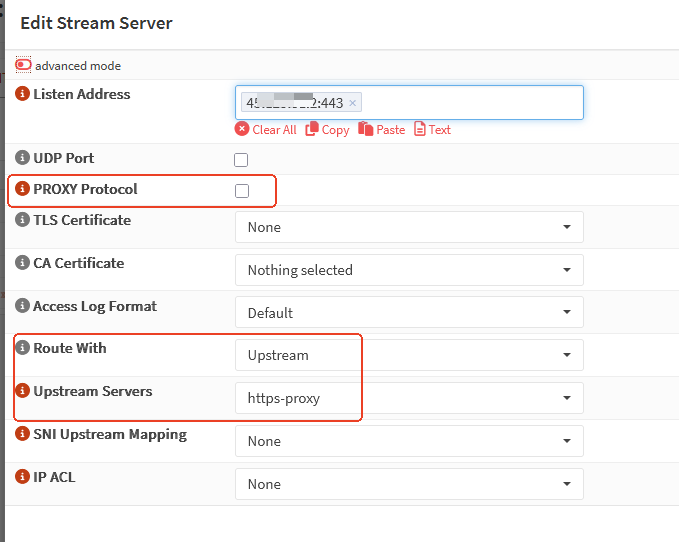Viewport: 679px width, 542px height.
Task: Open the Access Log Format dropdown
Action: pyautogui.click(x=409, y=313)
